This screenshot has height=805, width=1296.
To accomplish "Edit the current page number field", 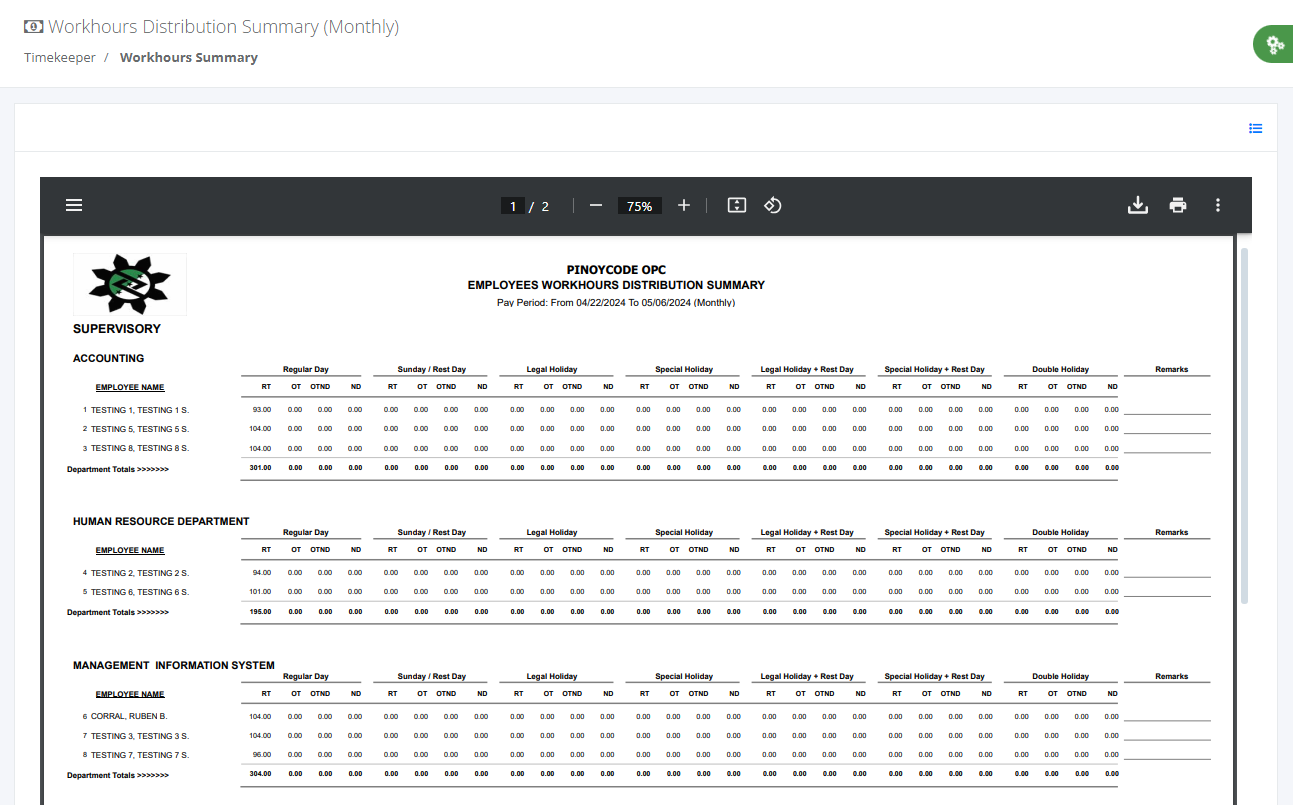I will [x=513, y=206].
